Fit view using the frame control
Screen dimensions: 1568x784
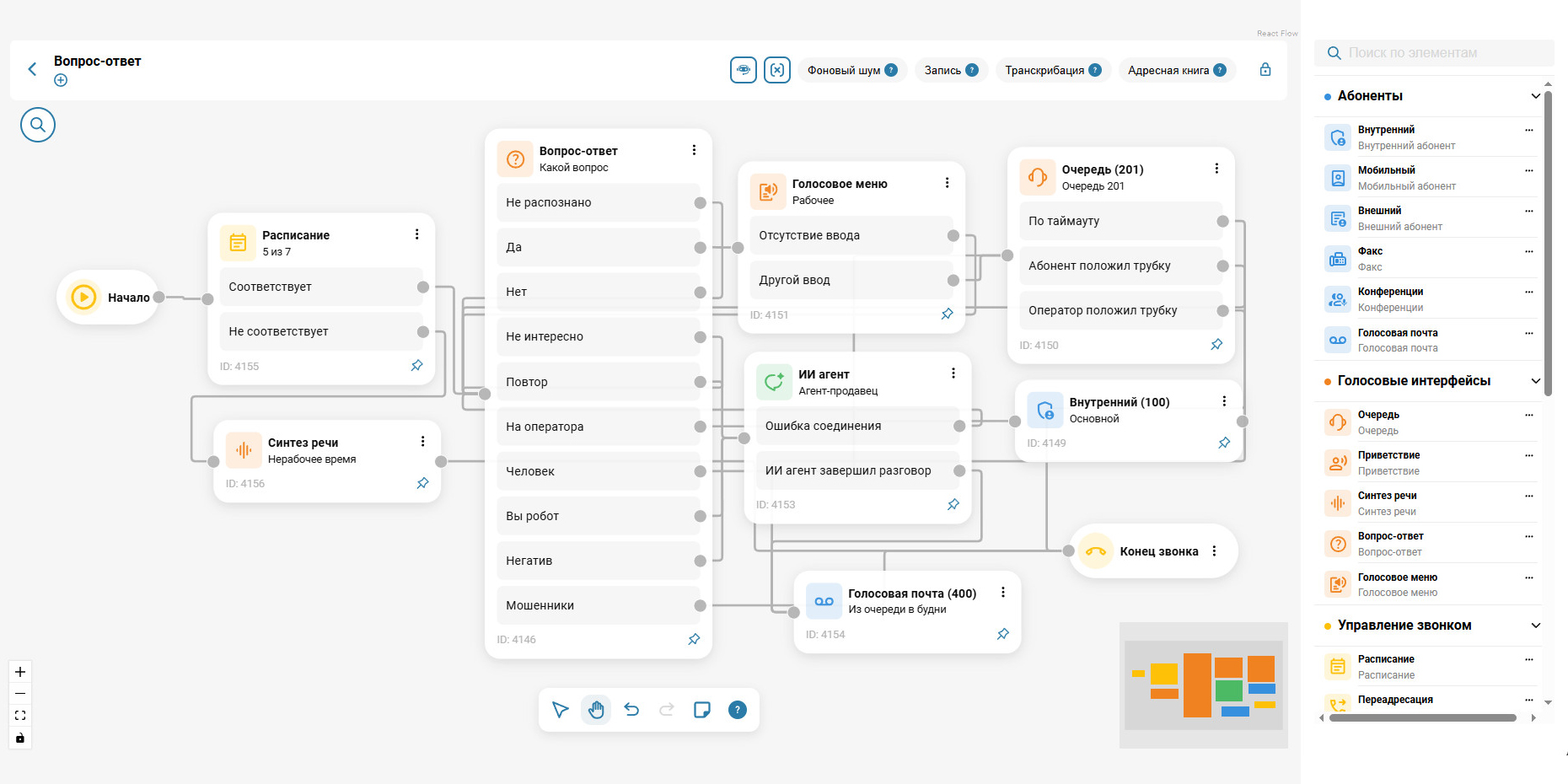[20, 716]
